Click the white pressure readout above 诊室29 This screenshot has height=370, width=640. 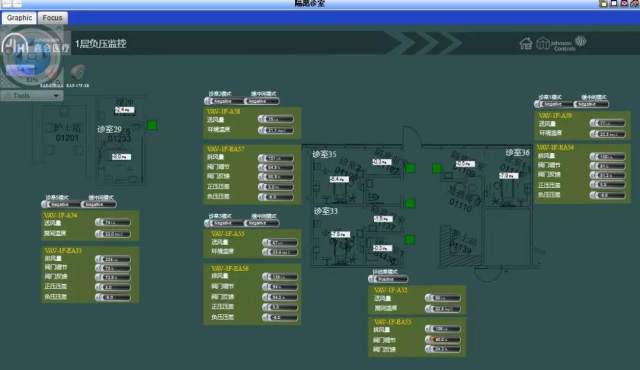point(124,110)
